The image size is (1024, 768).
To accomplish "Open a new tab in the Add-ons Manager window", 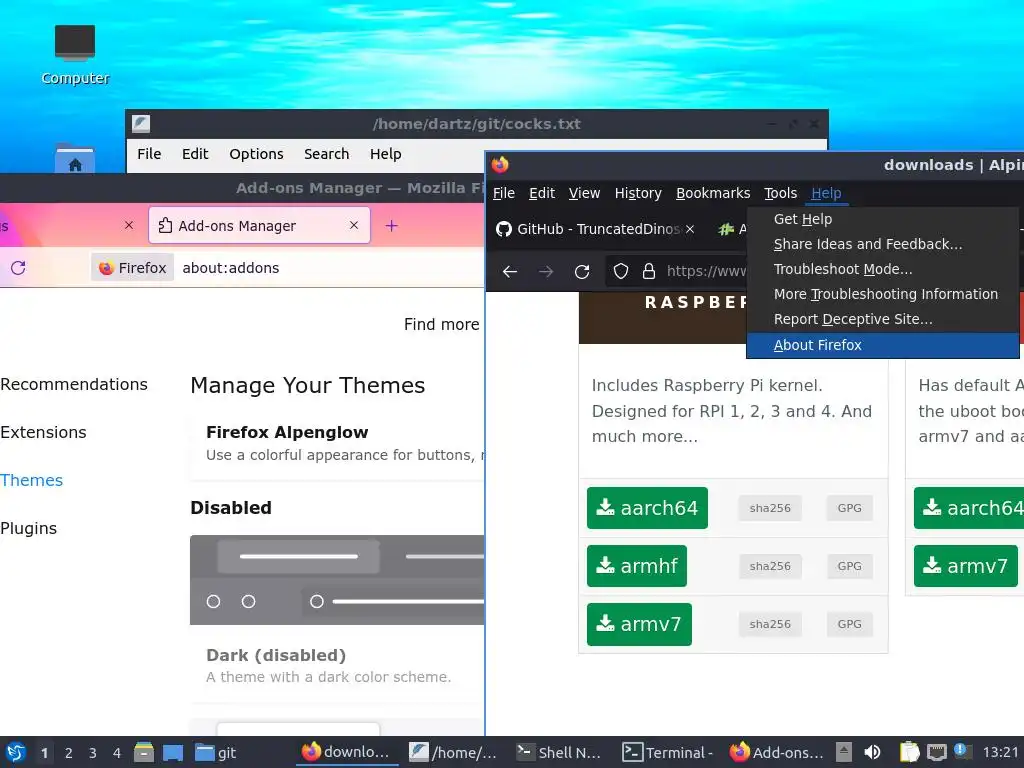I will click(391, 226).
